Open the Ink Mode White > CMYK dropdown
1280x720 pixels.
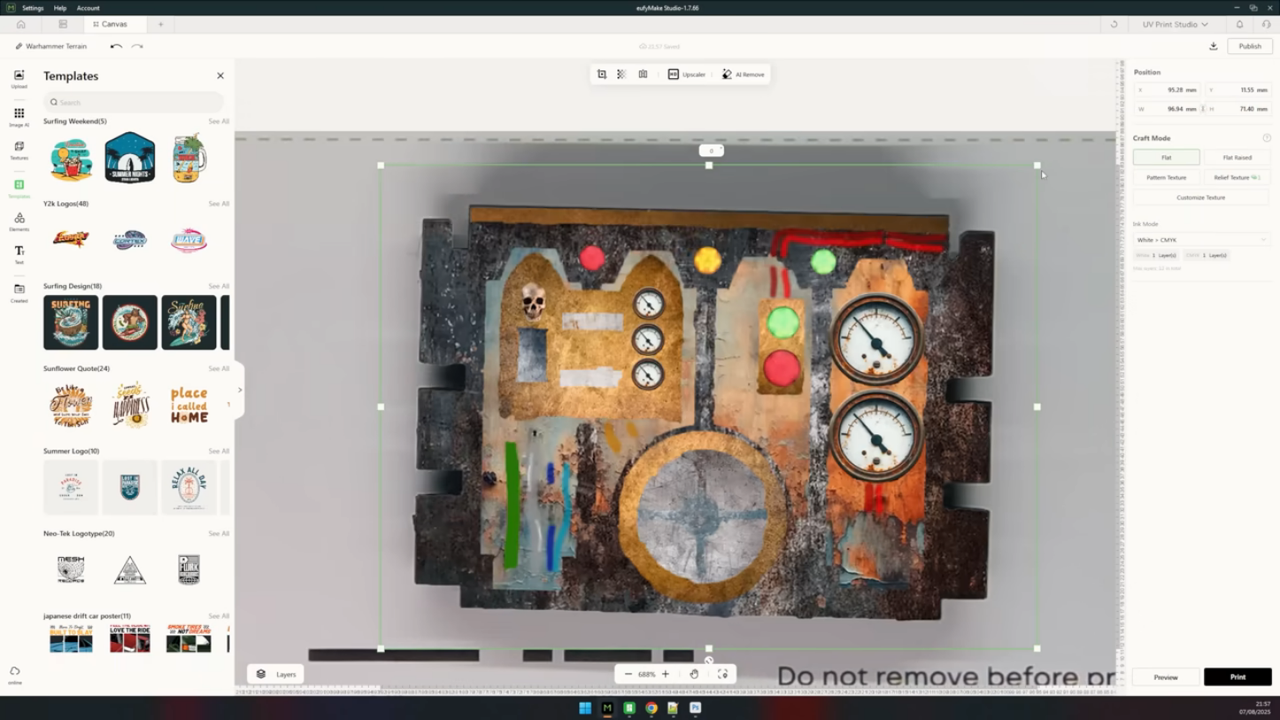pos(1200,240)
